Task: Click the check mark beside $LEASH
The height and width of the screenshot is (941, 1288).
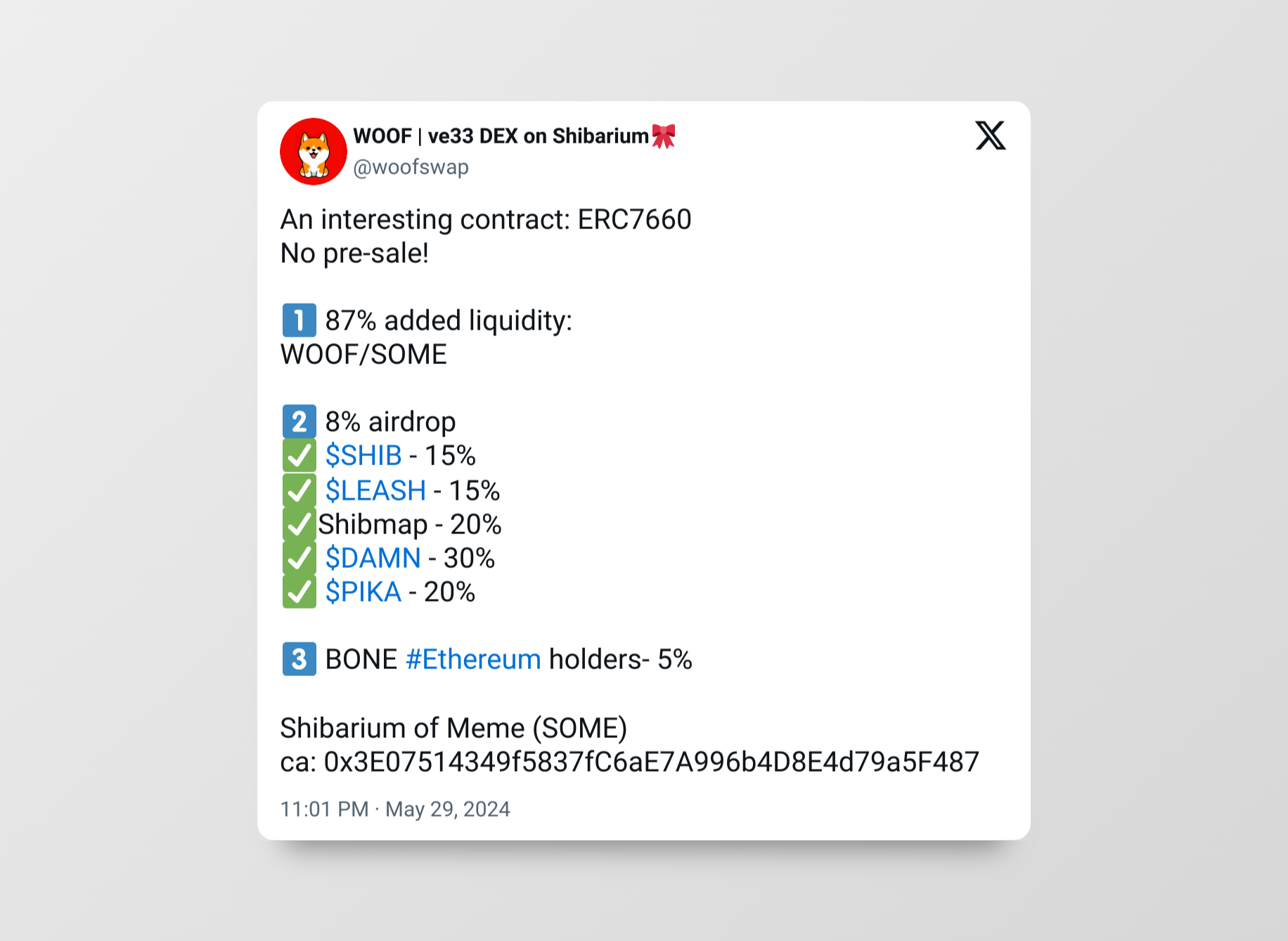Action: click(299, 490)
